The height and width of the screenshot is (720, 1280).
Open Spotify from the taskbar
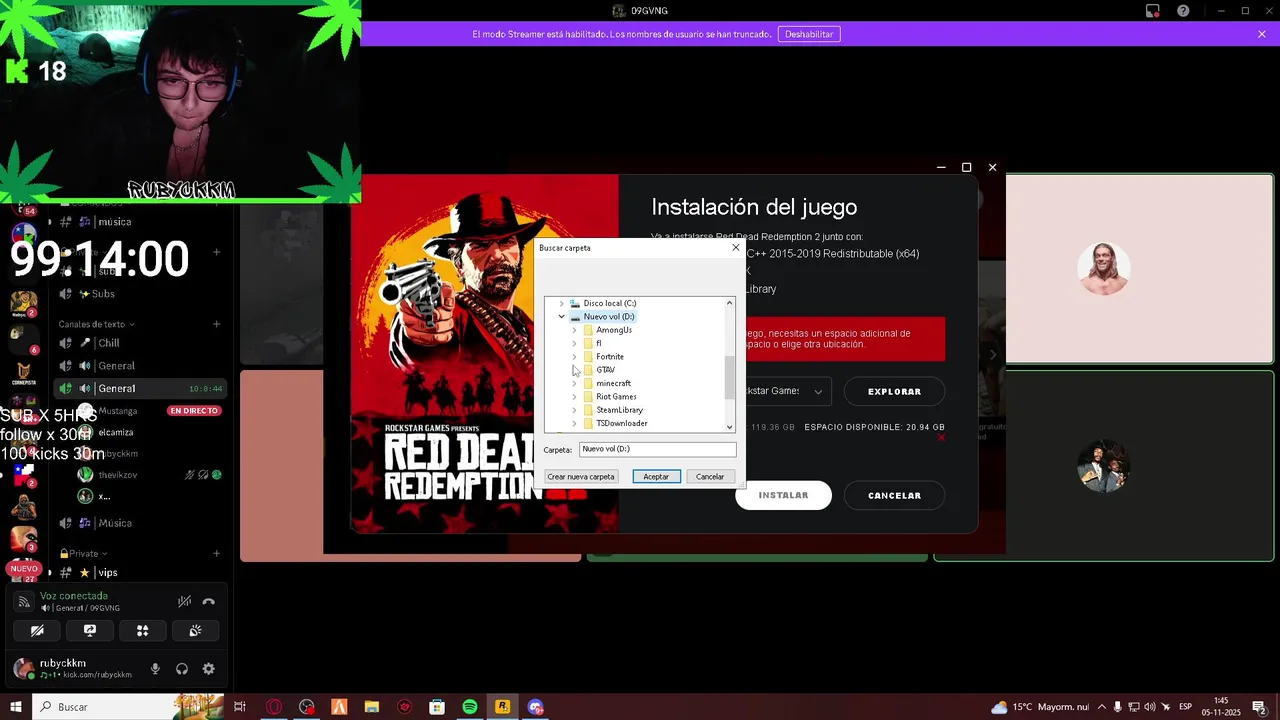(470, 707)
